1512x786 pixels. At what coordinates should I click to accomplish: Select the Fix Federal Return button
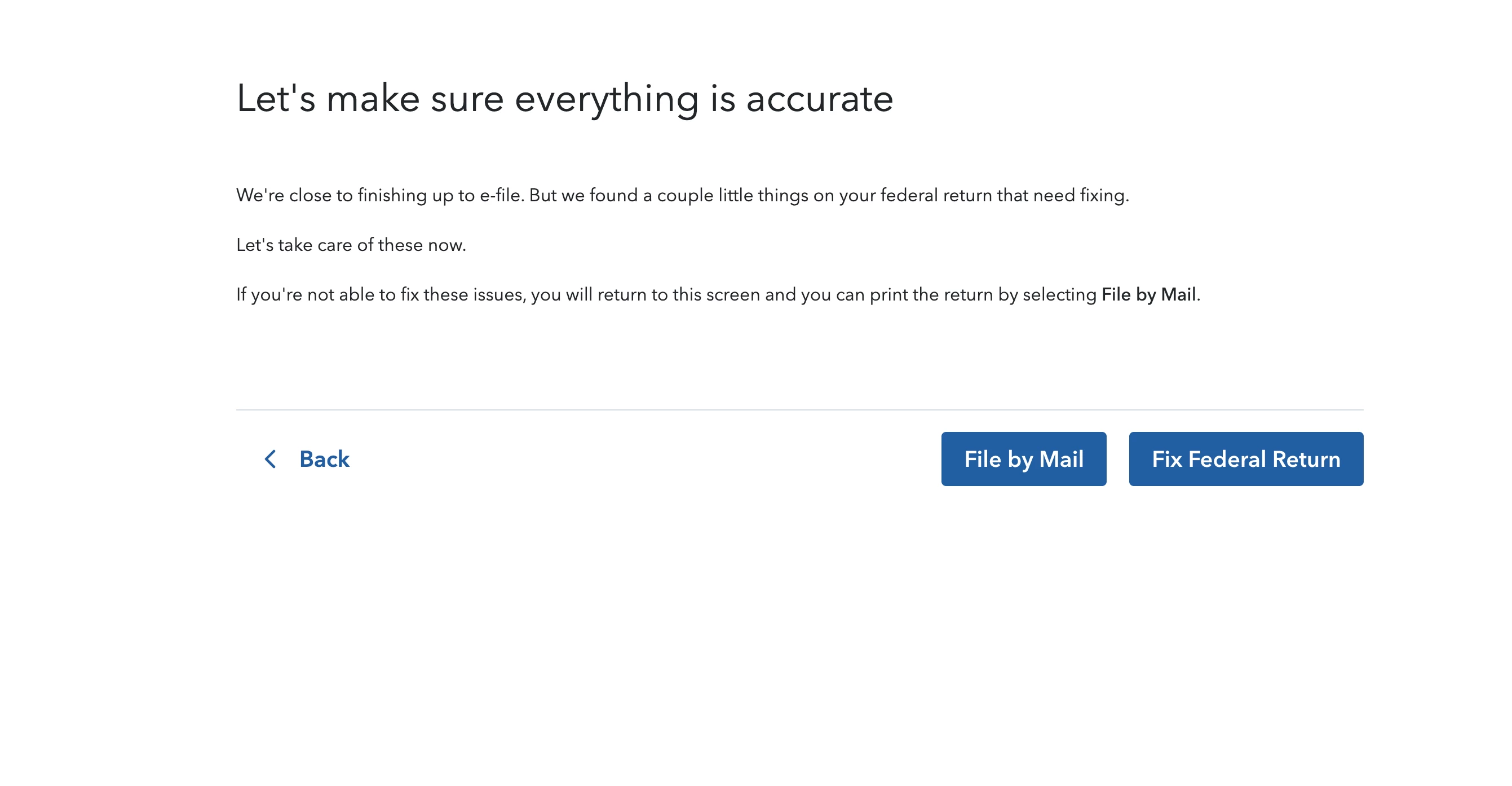[x=1245, y=459]
